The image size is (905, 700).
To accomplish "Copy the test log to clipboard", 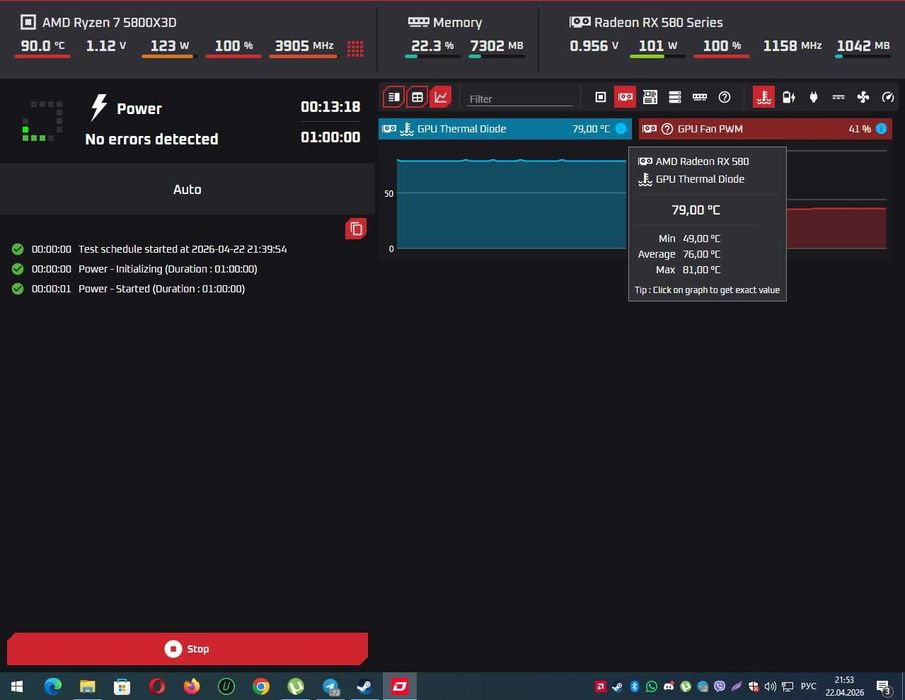I will (356, 229).
